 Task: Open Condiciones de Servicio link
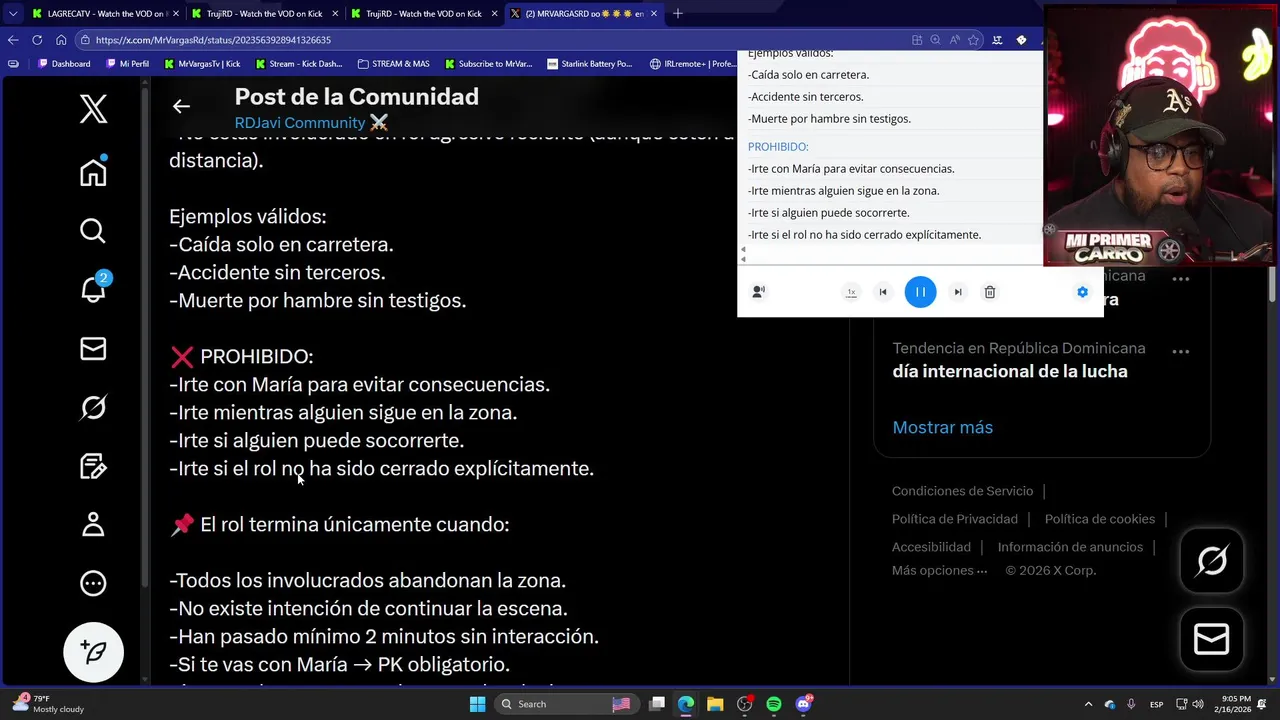pos(962,491)
